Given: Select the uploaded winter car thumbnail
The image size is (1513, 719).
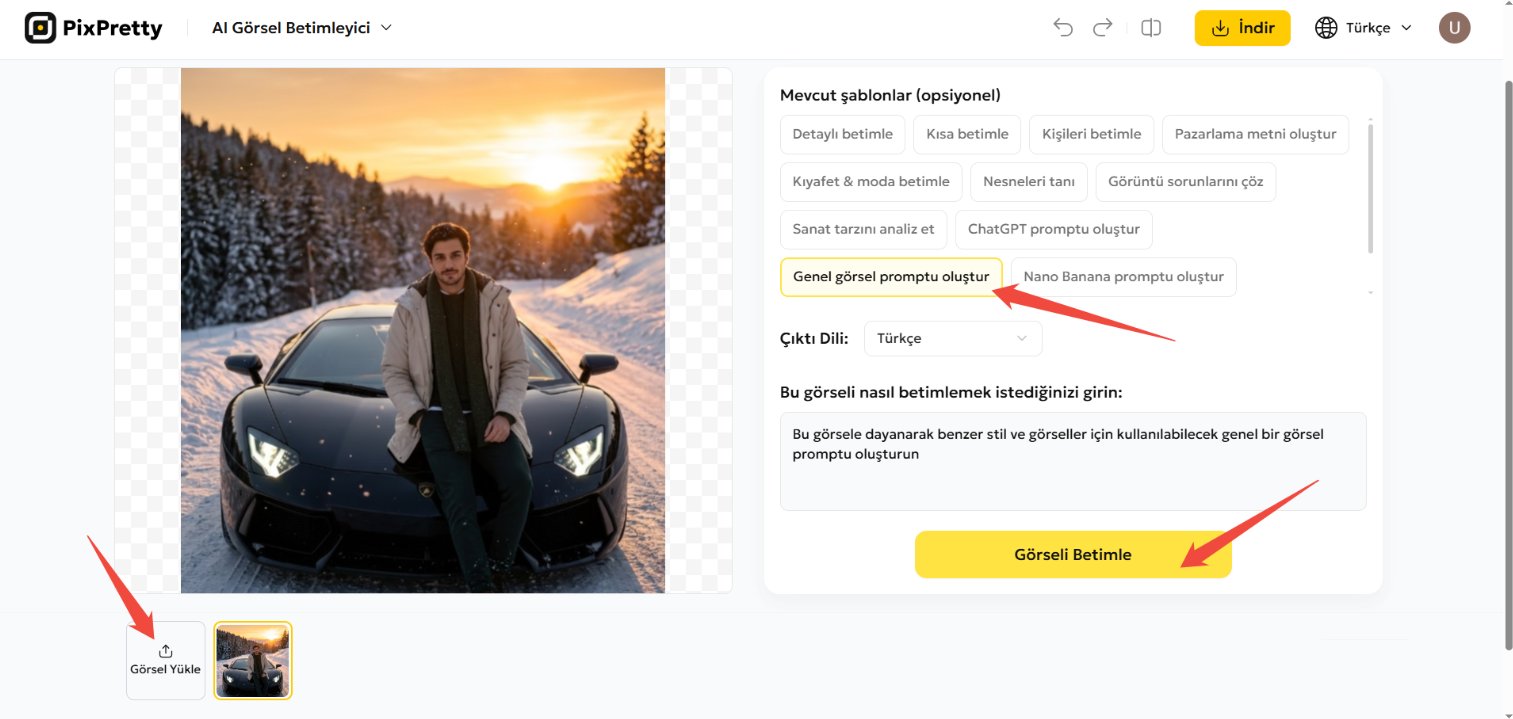Looking at the screenshot, I should pyautogui.click(x=252, y=660).
